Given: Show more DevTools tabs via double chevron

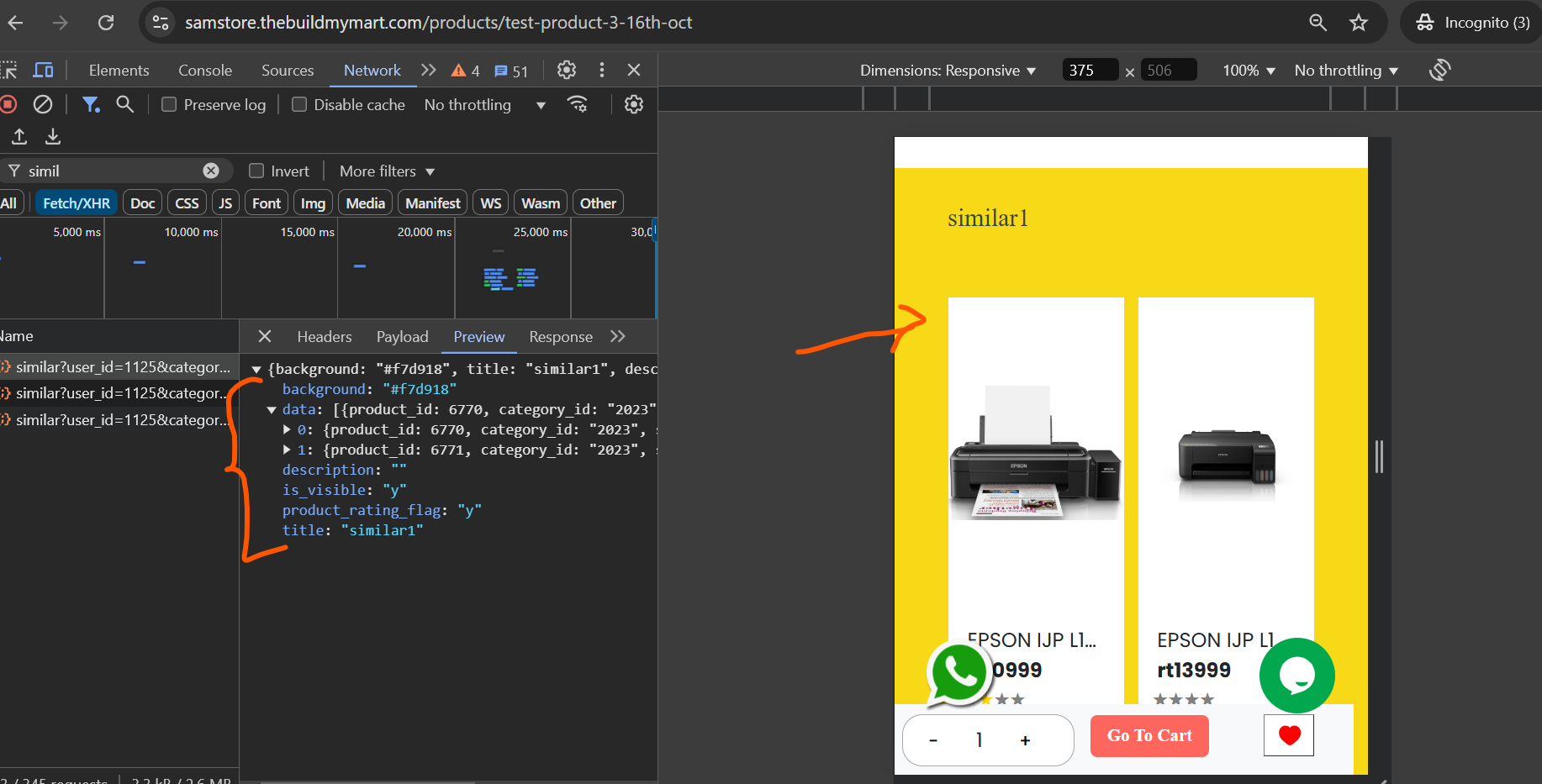Looking at the screenshot, I should 429,70.
